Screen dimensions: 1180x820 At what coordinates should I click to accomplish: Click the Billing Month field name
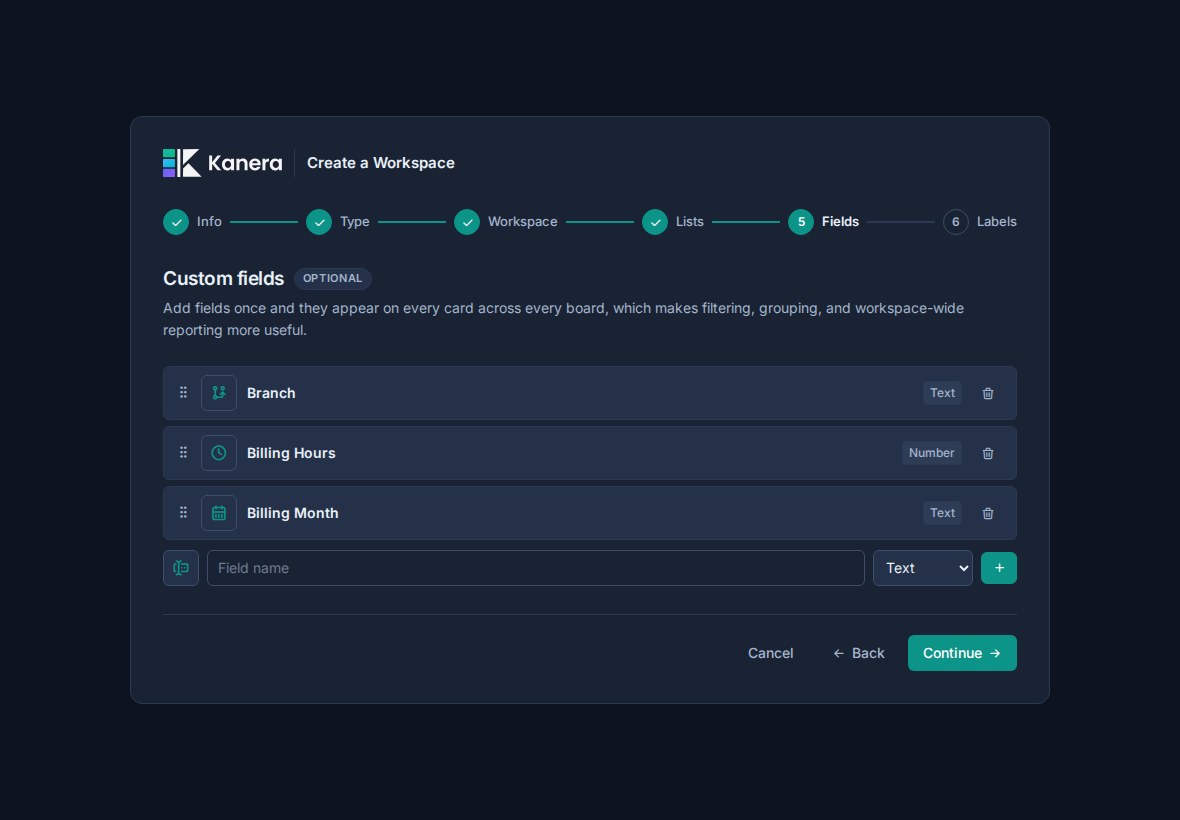click(293, 514)
